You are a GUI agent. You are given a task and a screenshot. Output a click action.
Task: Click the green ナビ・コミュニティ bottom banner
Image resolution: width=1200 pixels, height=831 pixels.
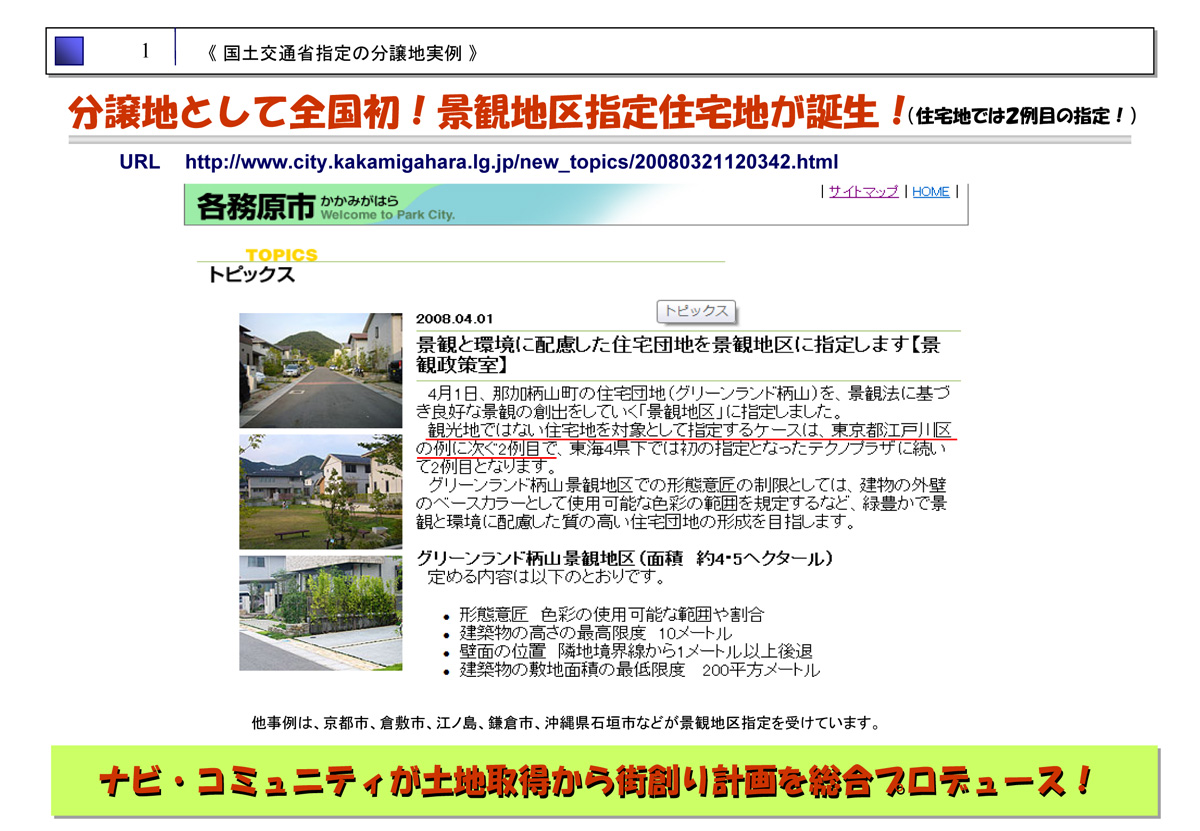[597, 781]
